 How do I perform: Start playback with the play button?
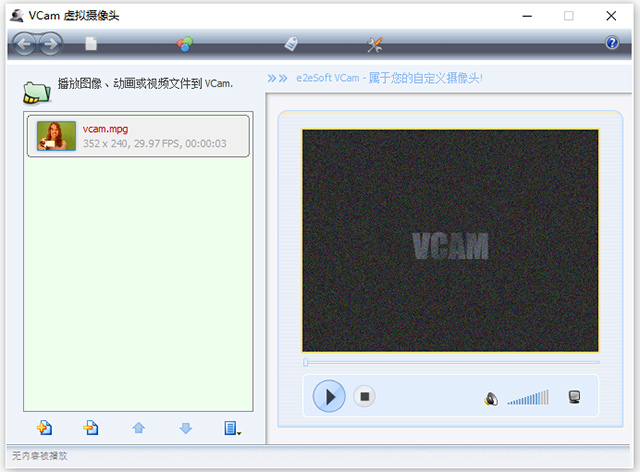point(329,396)
